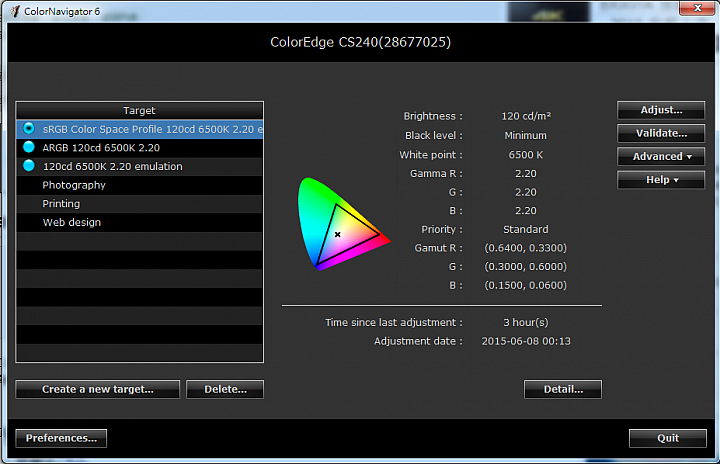This screenshot has height=464, width=720.
Task: Start monitor validation with Validate button
Action: pos(661,133)
